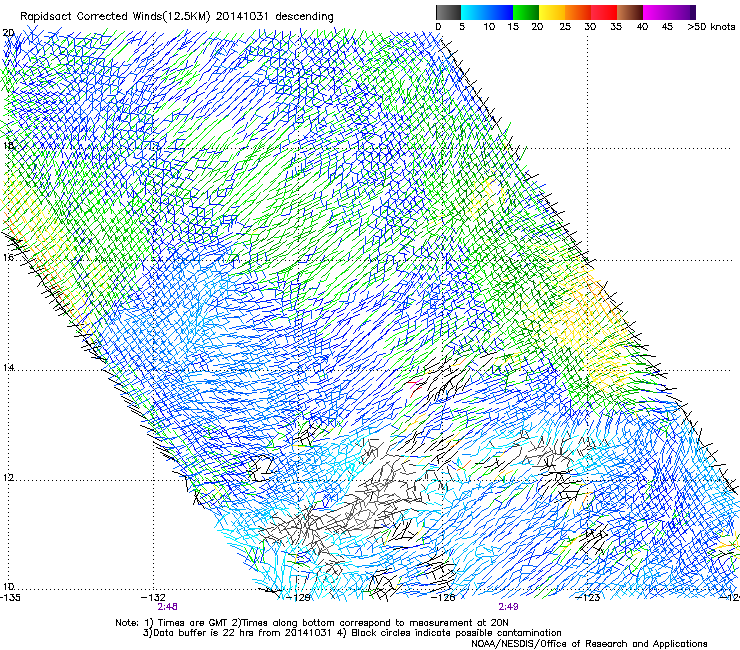The width and height of the screenshot is (740, 650).
Task: Click the note line starting 'Note: 1) Times are GMT'
Action: tap(312, 623)
